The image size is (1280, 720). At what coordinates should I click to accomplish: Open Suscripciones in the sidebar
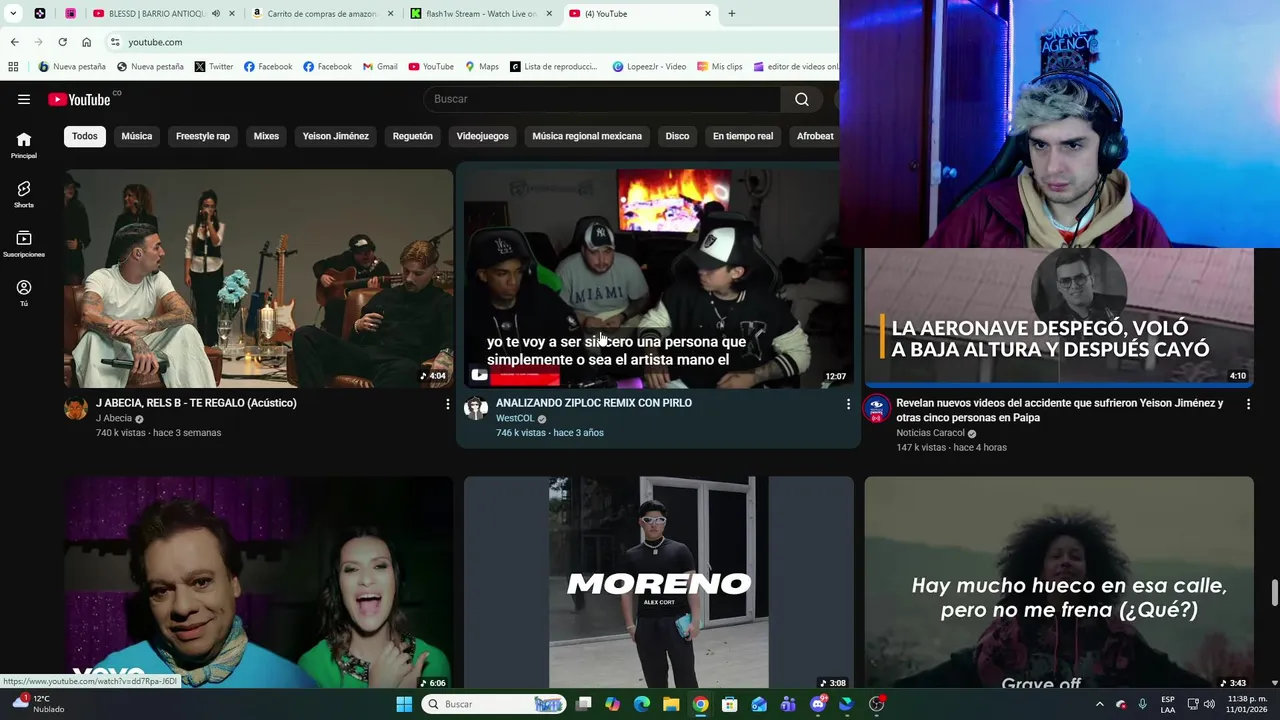[x=24, y=243]
